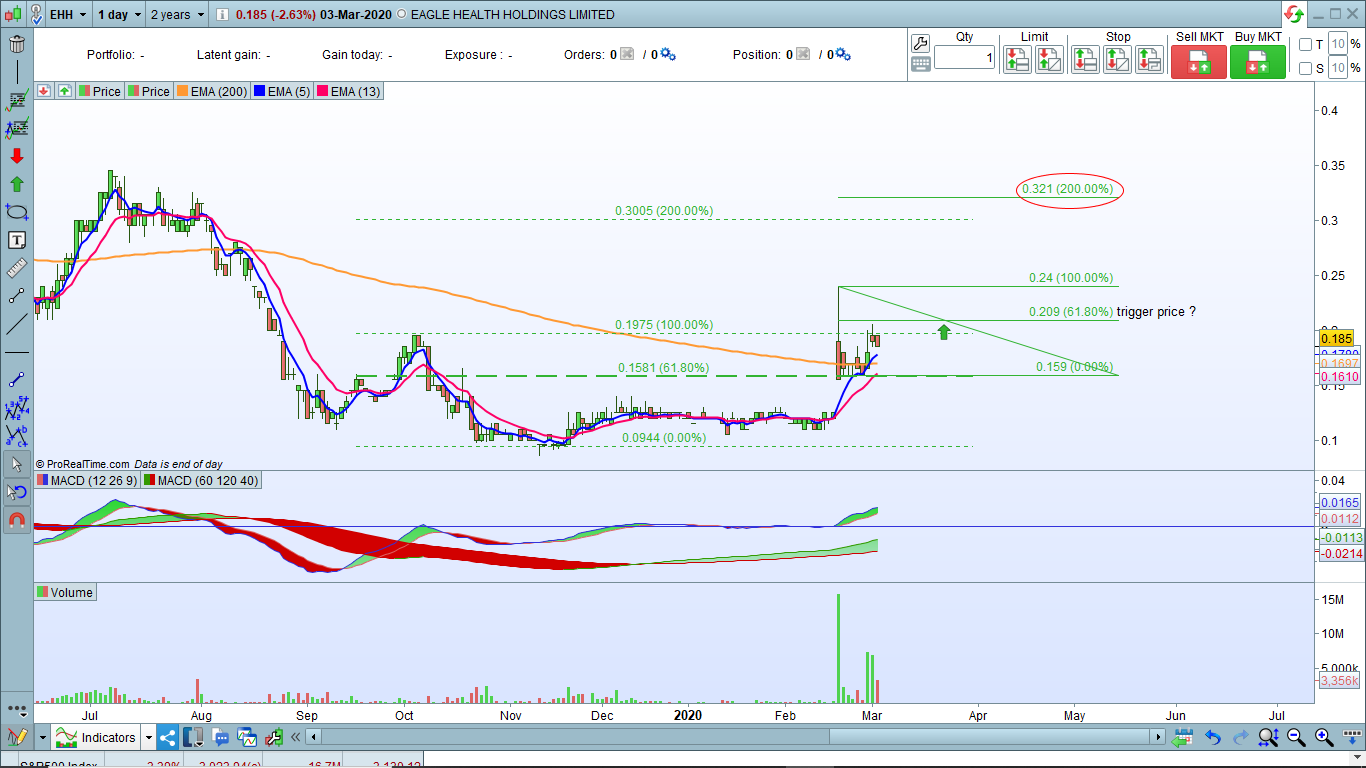Click the Qty input field
Viewport: 1366px width, 768px height.
pos(965,58)
